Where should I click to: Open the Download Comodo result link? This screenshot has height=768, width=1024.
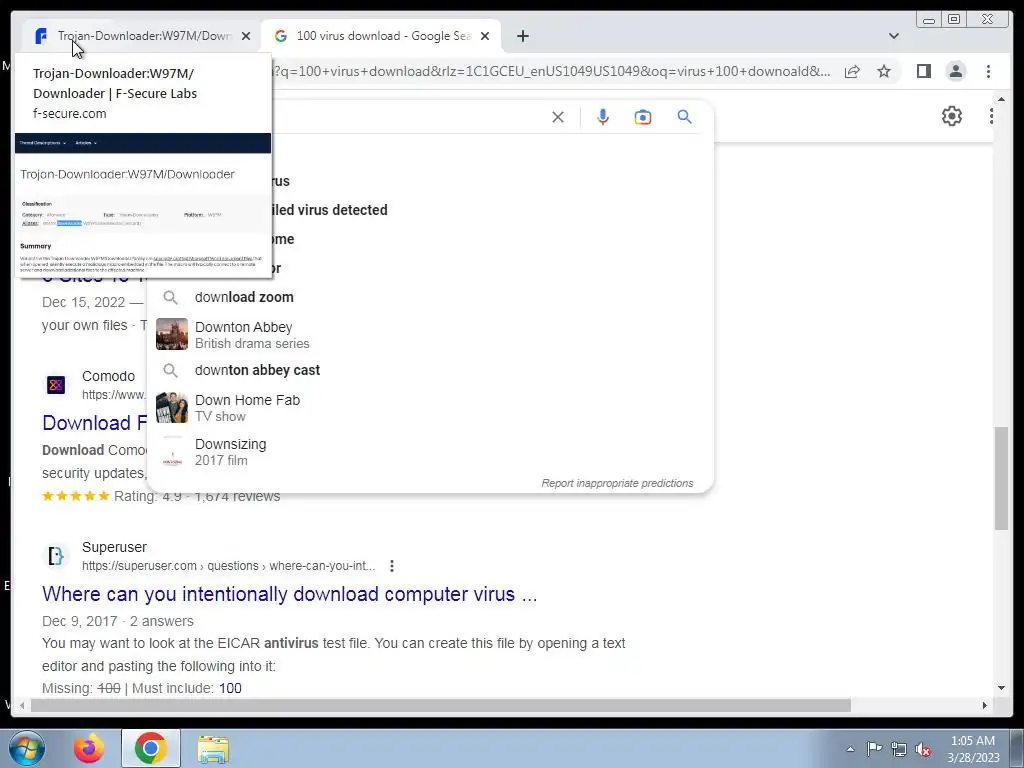95,423
